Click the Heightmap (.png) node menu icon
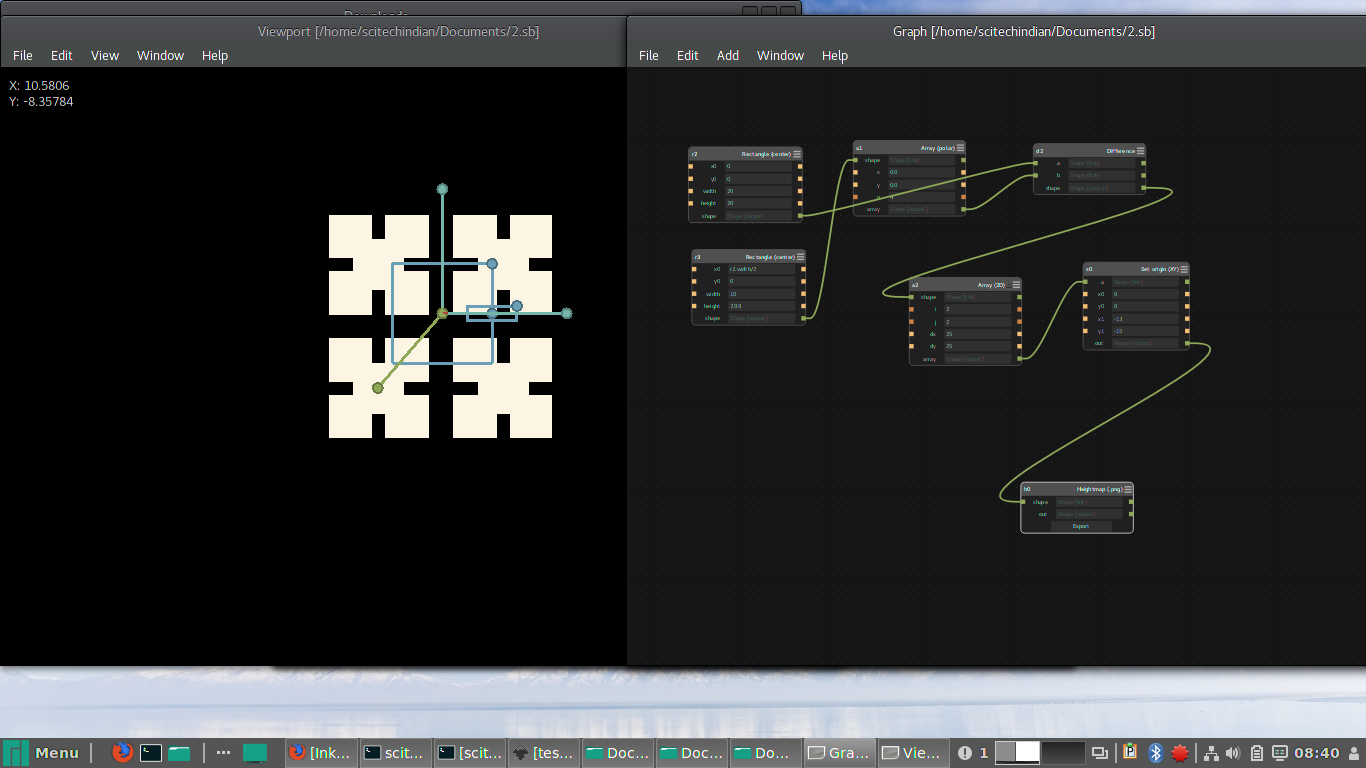This screenshot has height=768, width=1366. click(x=1128, y=489)
